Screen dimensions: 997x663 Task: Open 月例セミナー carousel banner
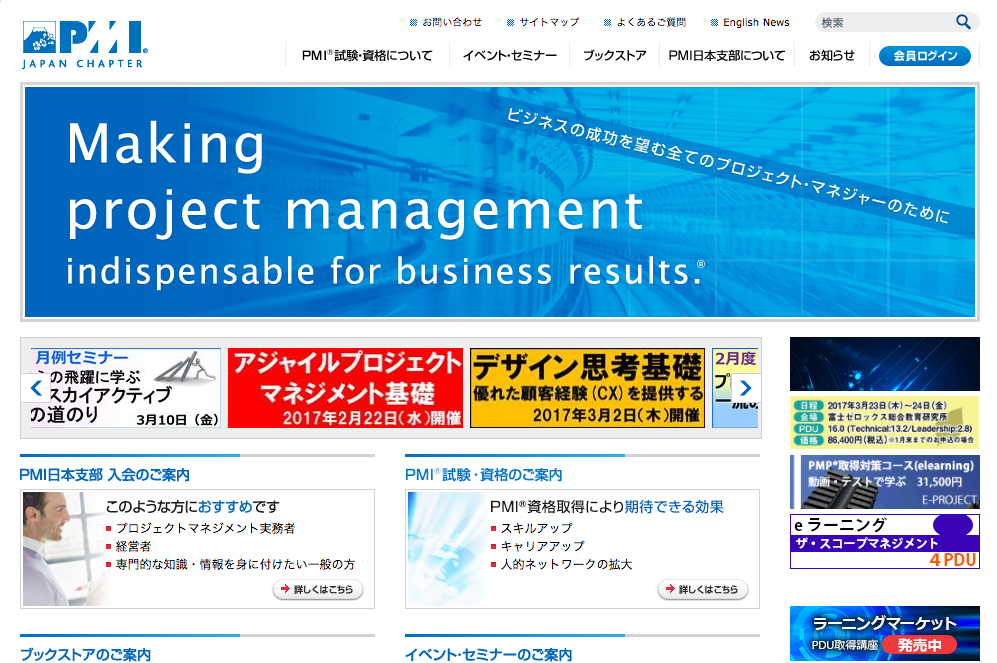tap(125, 388)
